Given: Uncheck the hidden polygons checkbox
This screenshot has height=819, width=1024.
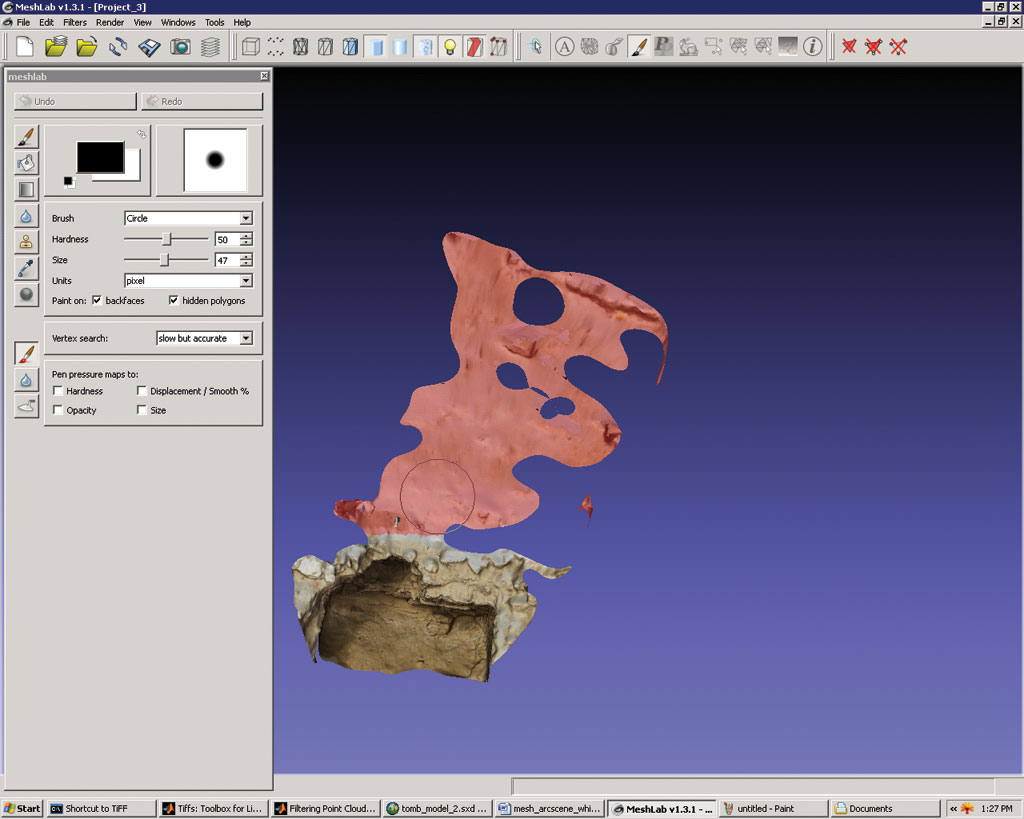Looking at the screenshot, I should (x=174, y=300).
